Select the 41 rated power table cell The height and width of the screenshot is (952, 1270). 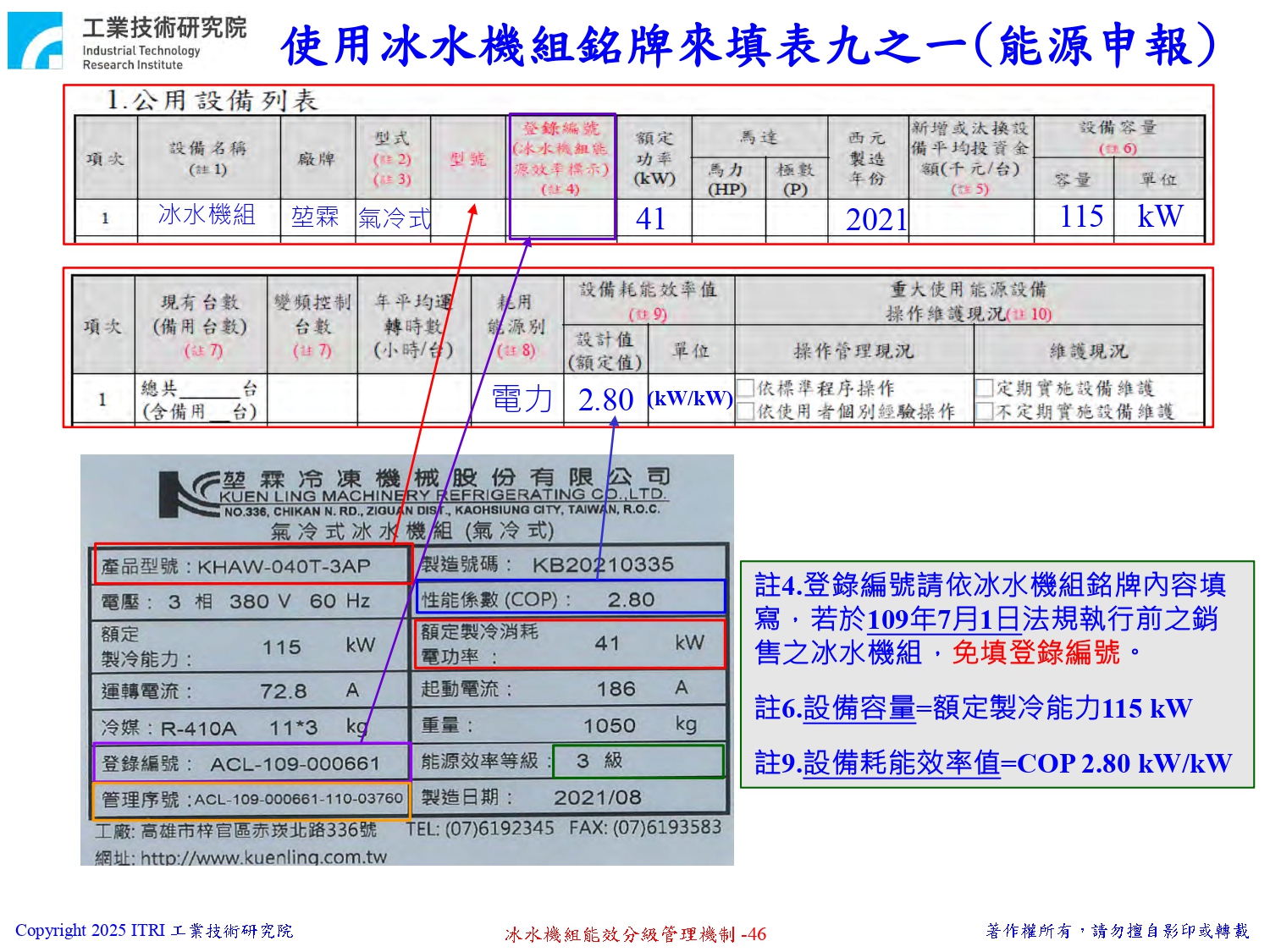(x=653, y=219)
